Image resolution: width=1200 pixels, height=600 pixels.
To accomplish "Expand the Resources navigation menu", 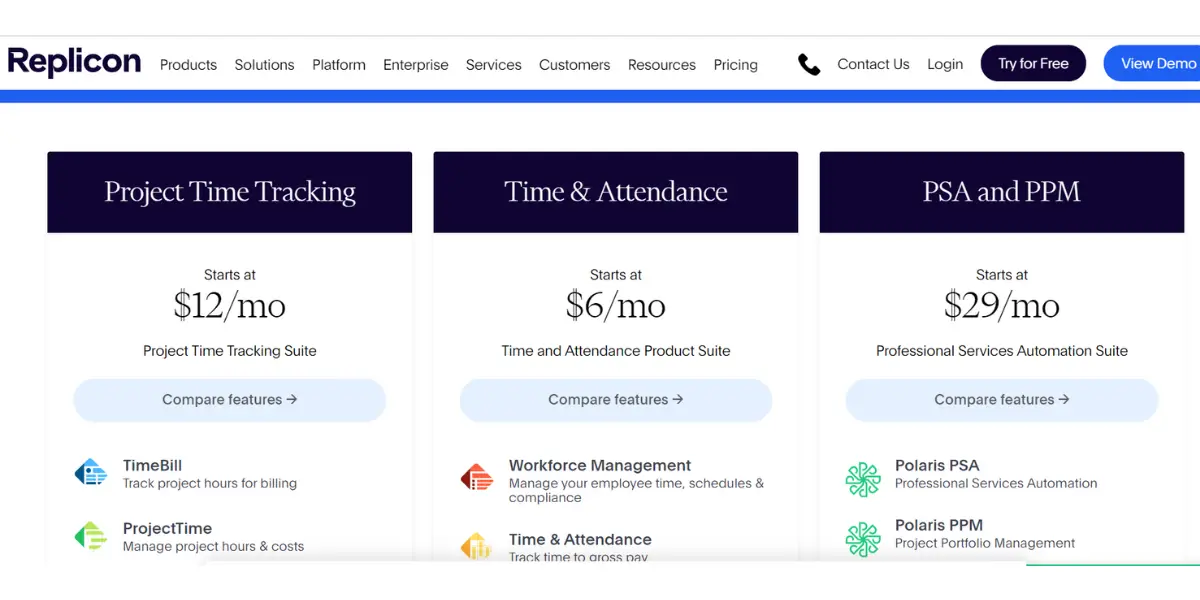I will point(661,65).
